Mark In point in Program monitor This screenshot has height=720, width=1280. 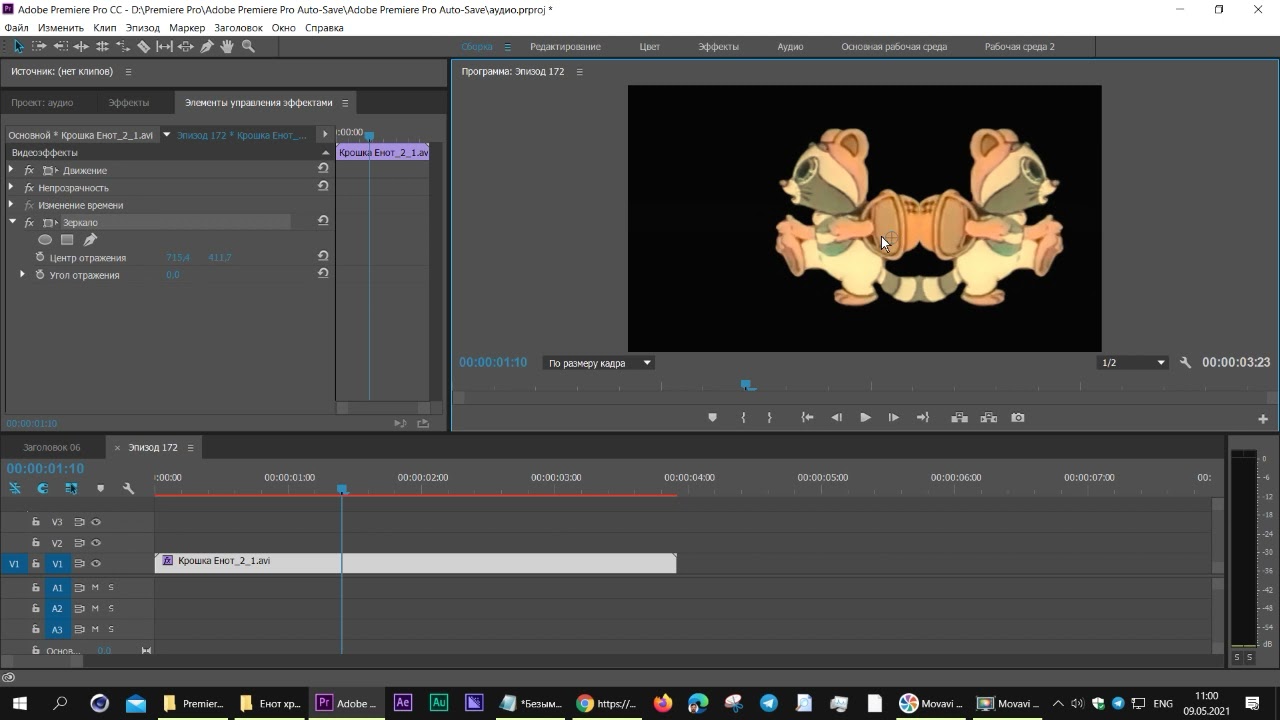743,418
